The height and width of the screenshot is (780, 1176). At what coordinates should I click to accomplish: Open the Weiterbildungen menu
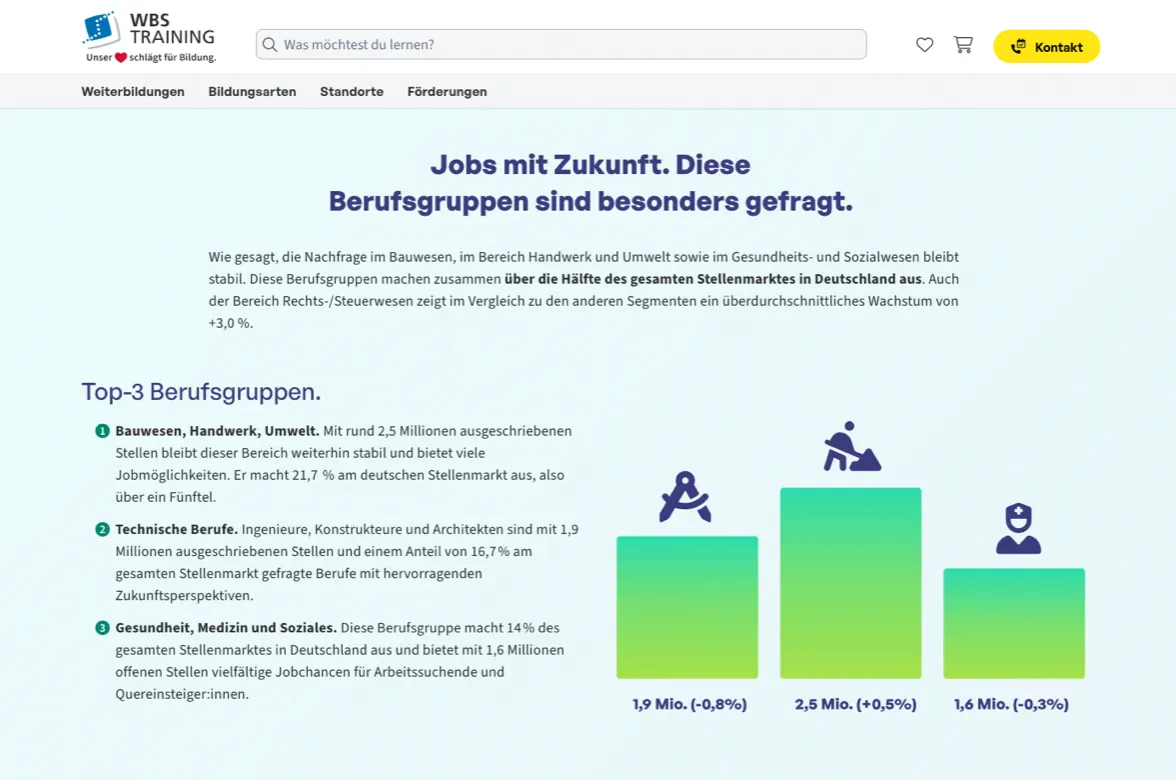[133, 92]
